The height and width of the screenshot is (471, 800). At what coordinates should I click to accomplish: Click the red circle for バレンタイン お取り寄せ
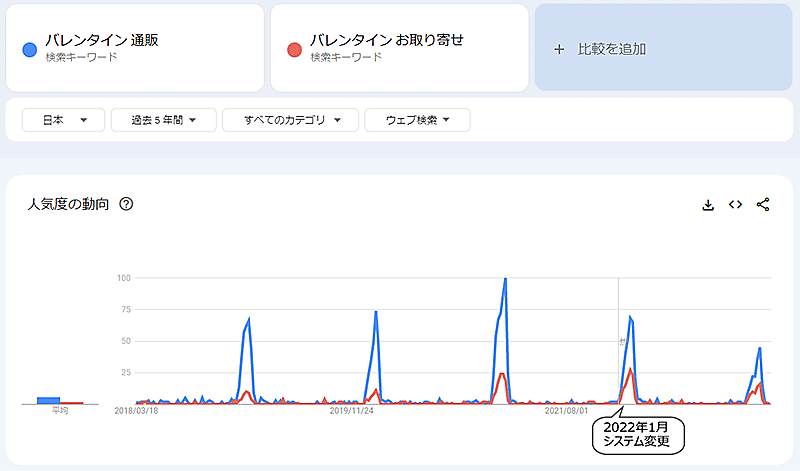(x=294, y=49)
